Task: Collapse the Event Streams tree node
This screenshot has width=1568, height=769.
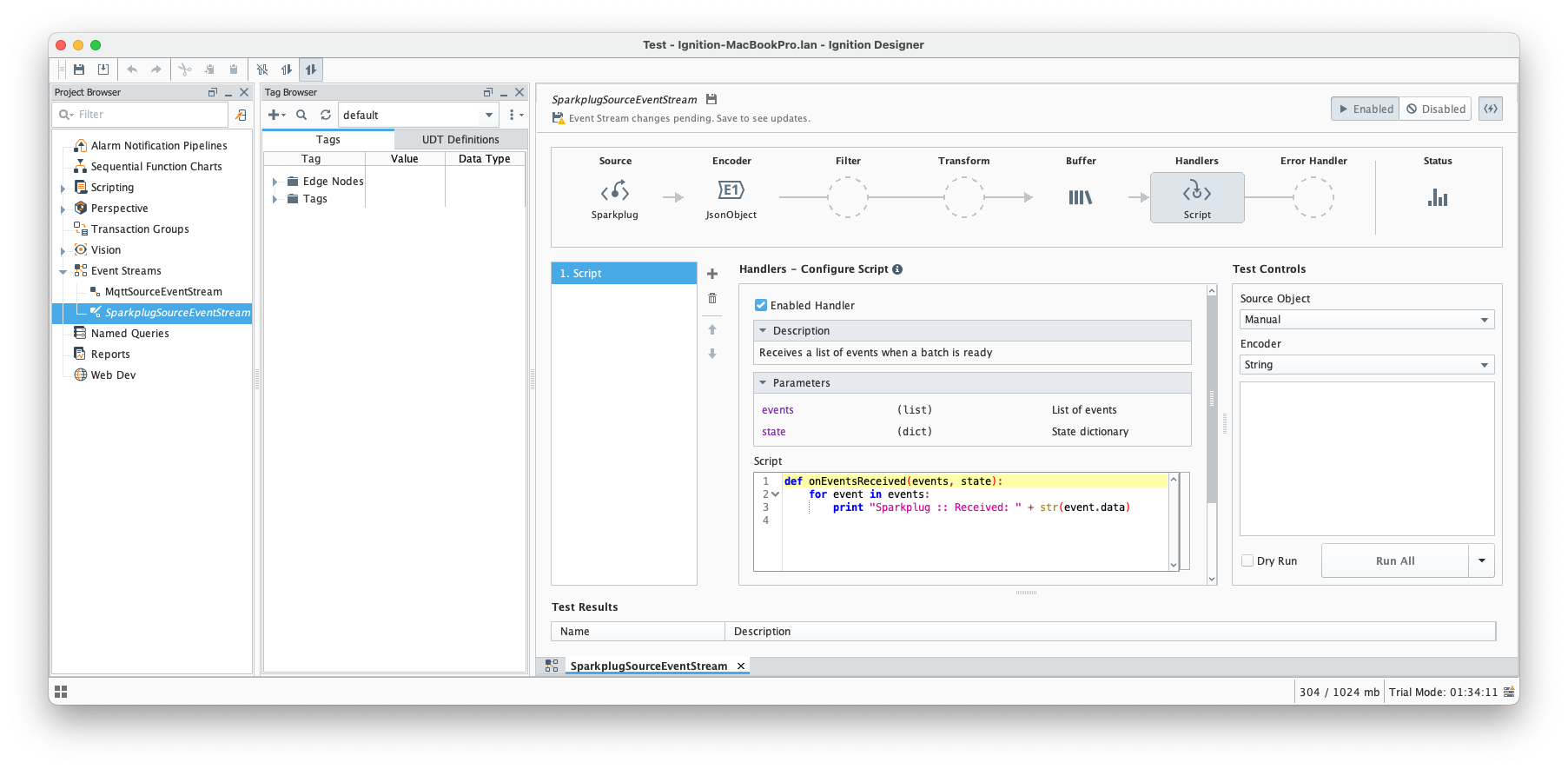Action: 63,271
